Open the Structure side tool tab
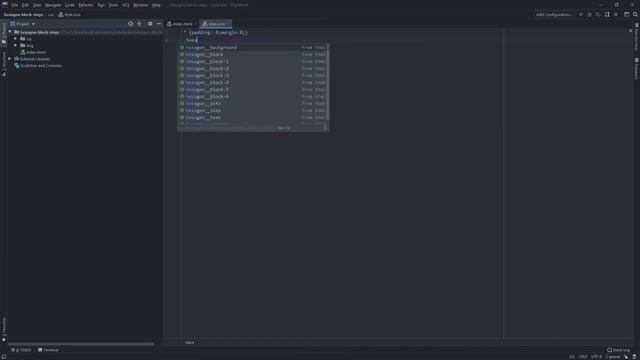This screenshot has height=360, width=640. pyautogui.click(x=4, y=64)
